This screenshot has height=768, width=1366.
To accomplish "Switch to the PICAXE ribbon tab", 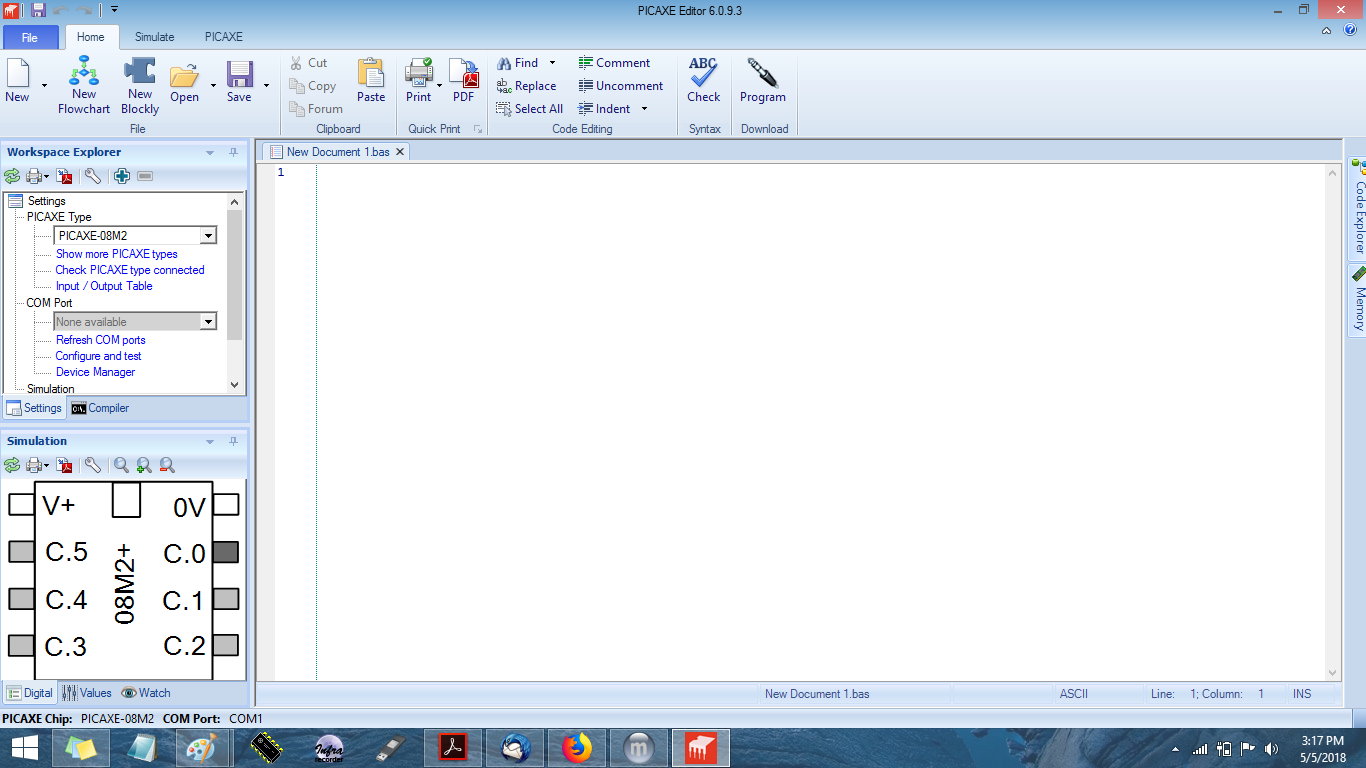I will (x=224, y=37).
